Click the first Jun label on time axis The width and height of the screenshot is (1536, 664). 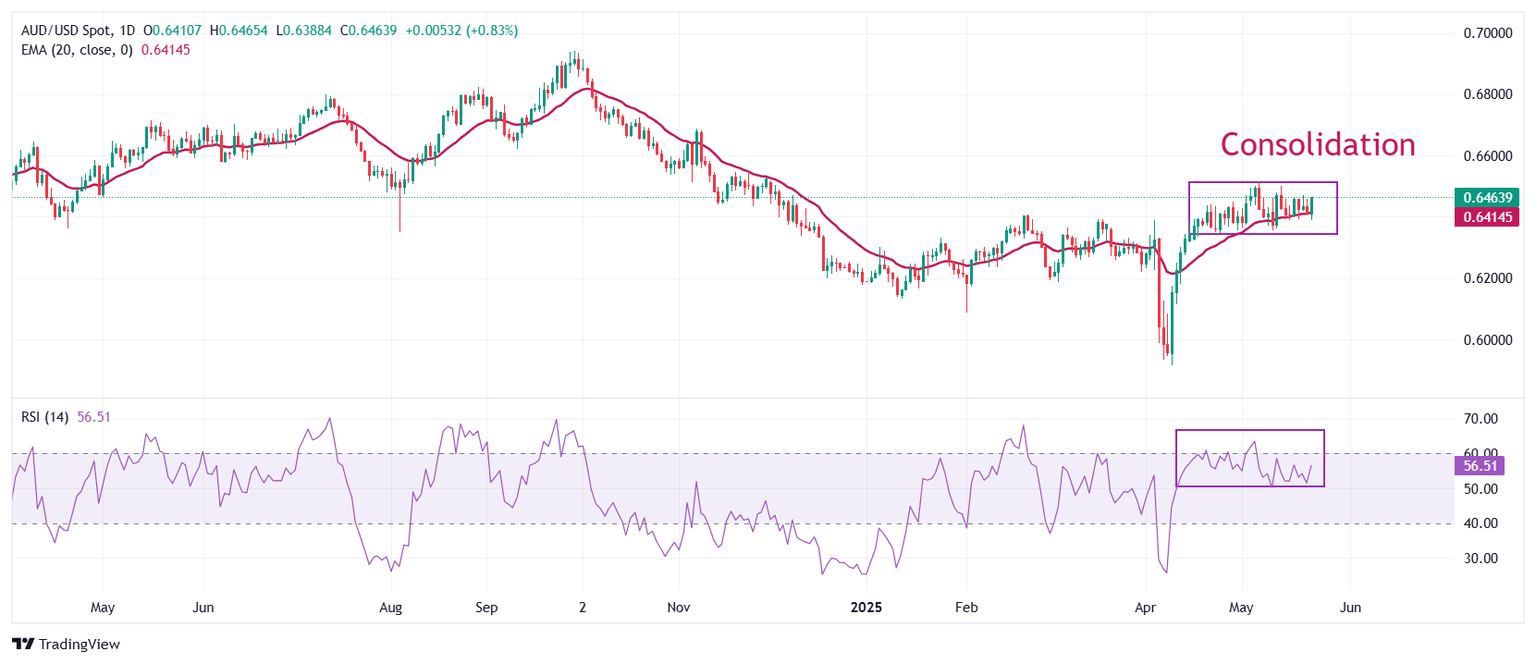tap(203, 607)
